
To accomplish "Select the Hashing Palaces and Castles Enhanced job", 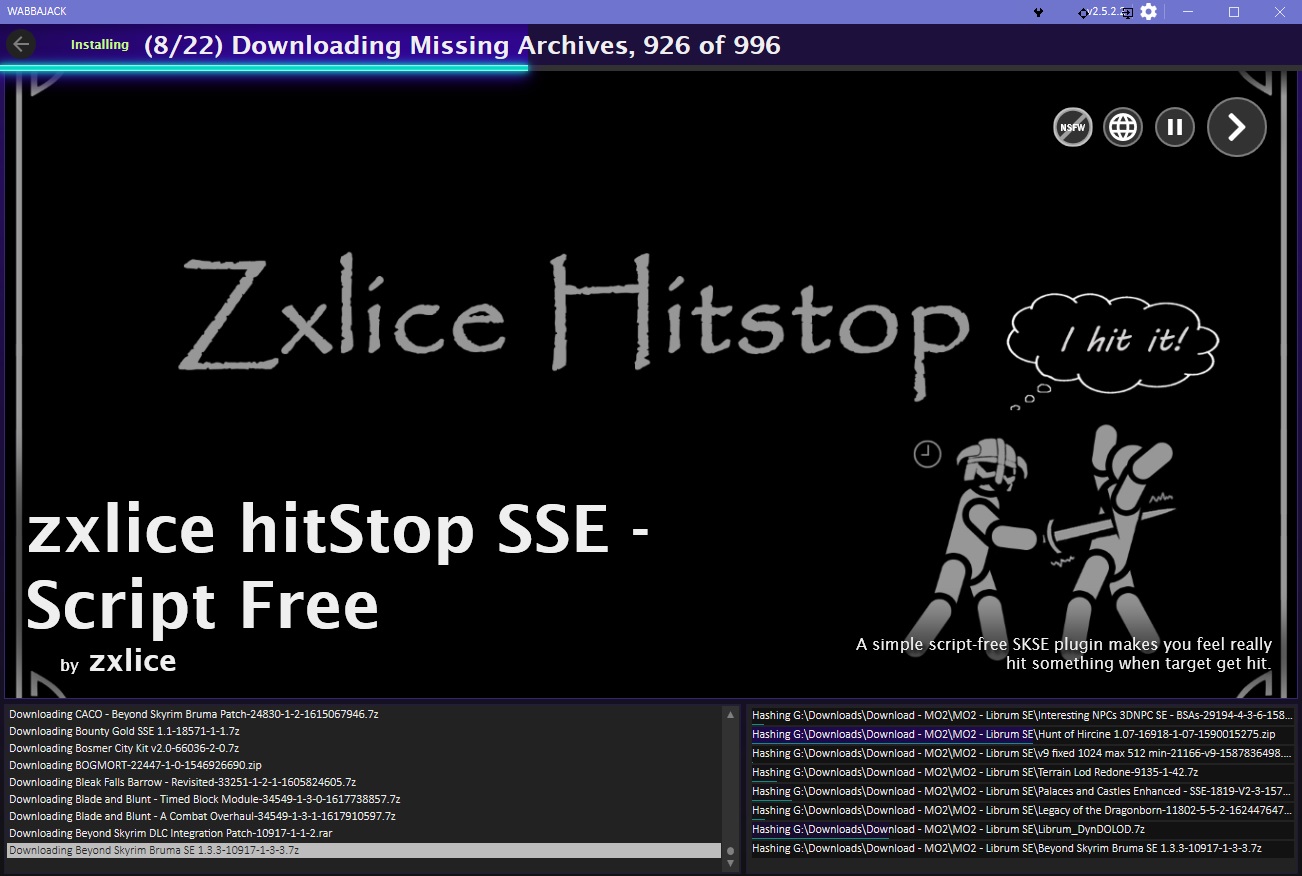I will pyautogui.click(x=1022, y=791).
